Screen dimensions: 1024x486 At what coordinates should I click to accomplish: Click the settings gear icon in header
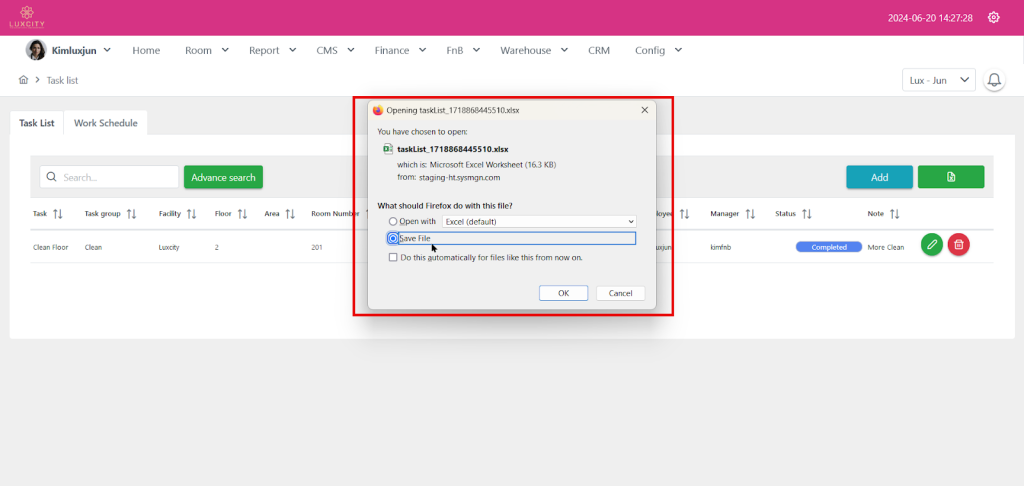[993, 17]
